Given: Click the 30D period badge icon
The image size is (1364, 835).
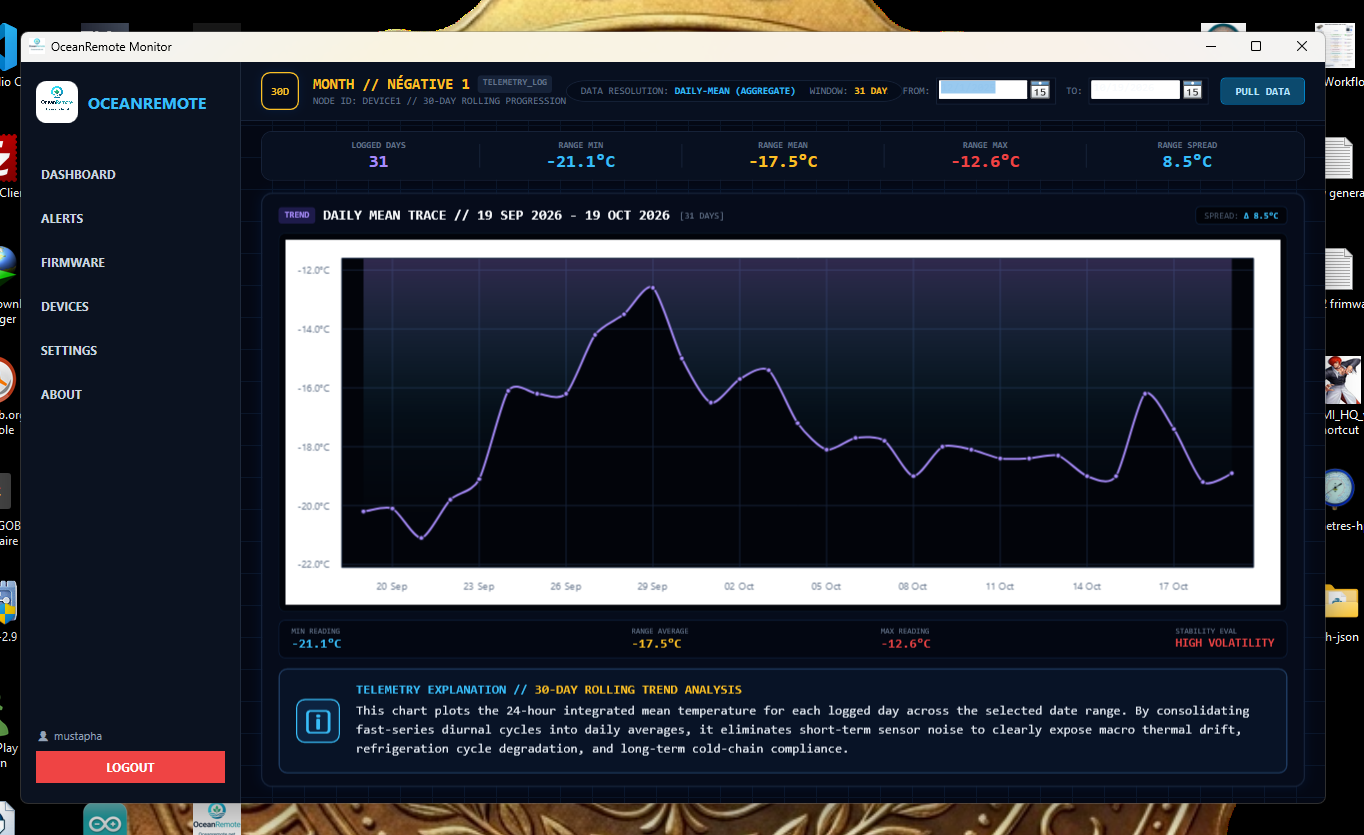Looking at the screenshot, I should (280, 91).
